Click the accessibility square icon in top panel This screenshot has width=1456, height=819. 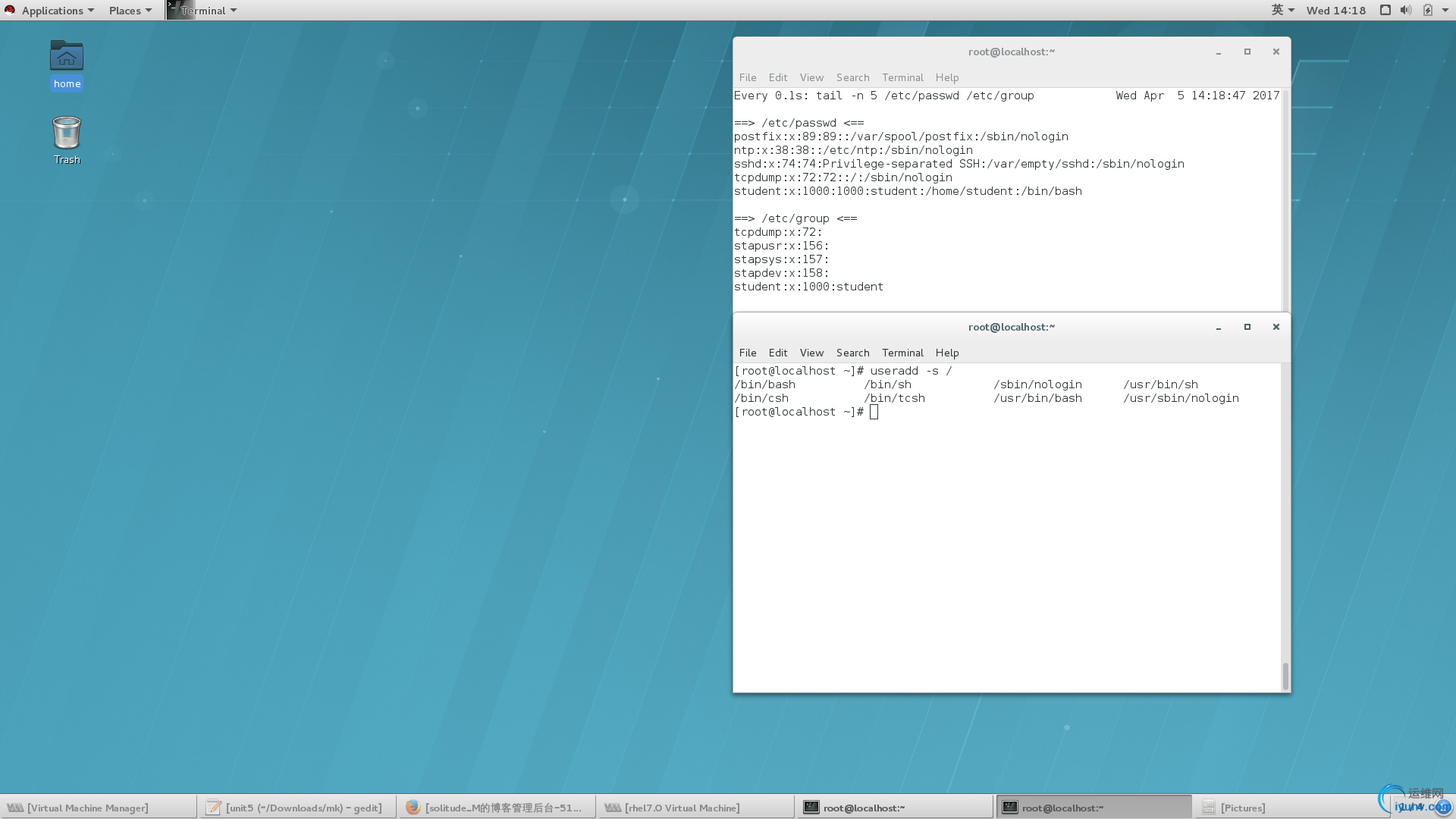[1385, 10]
